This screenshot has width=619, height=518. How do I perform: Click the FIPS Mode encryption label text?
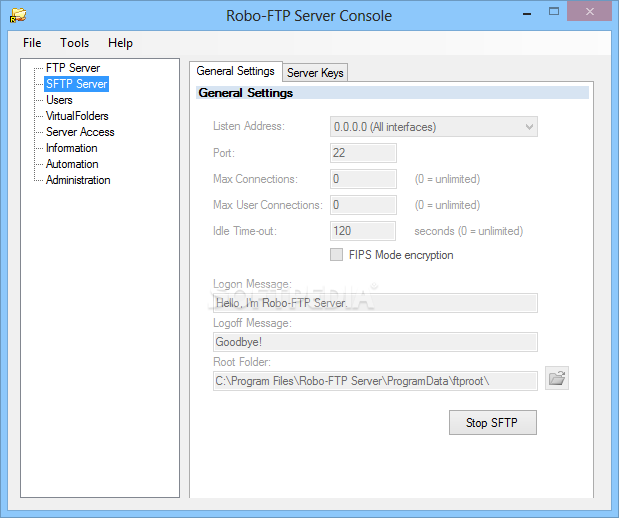tap(401, 255)
